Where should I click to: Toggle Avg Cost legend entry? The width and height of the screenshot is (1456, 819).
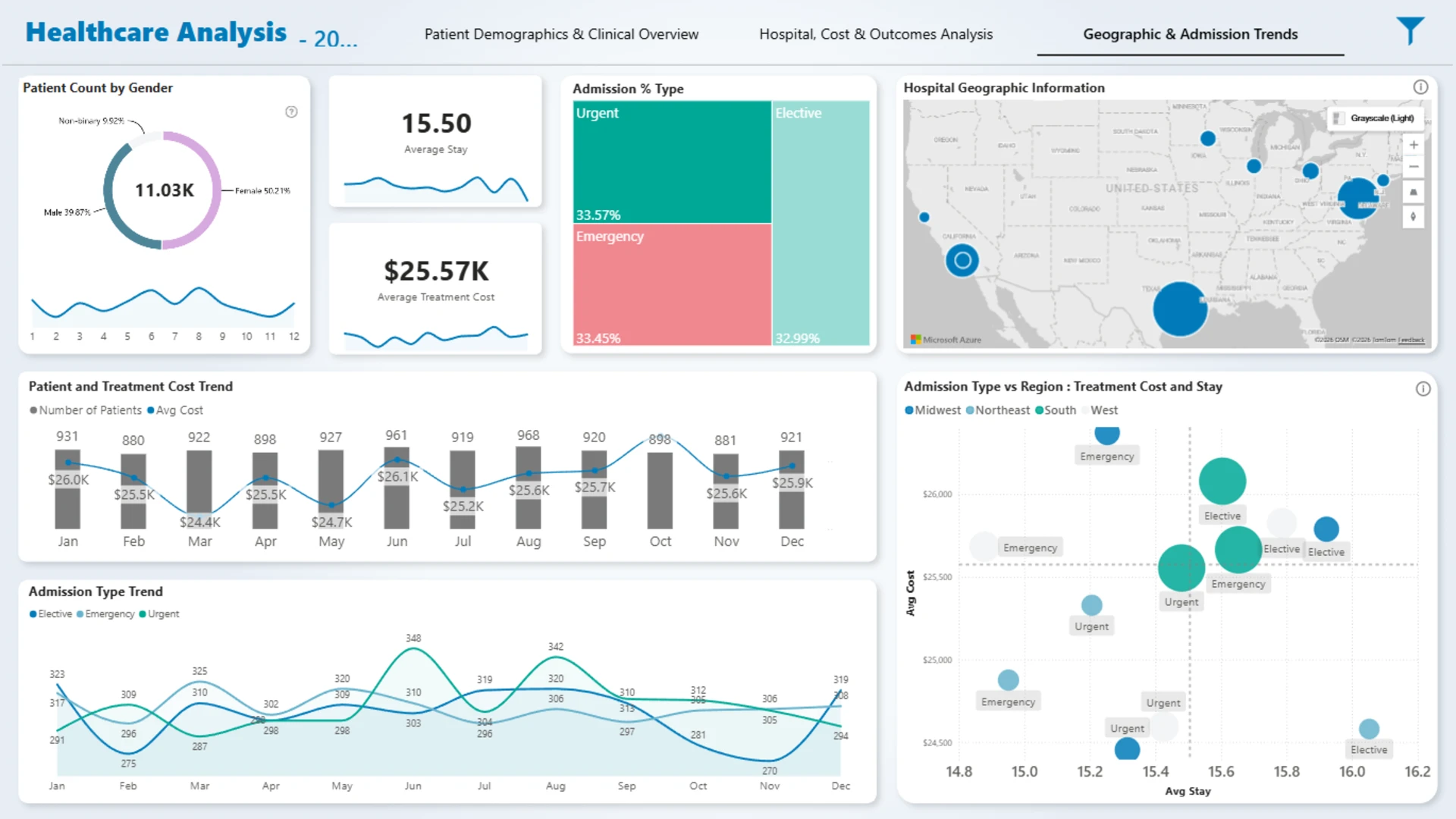[x=175, y=410]
